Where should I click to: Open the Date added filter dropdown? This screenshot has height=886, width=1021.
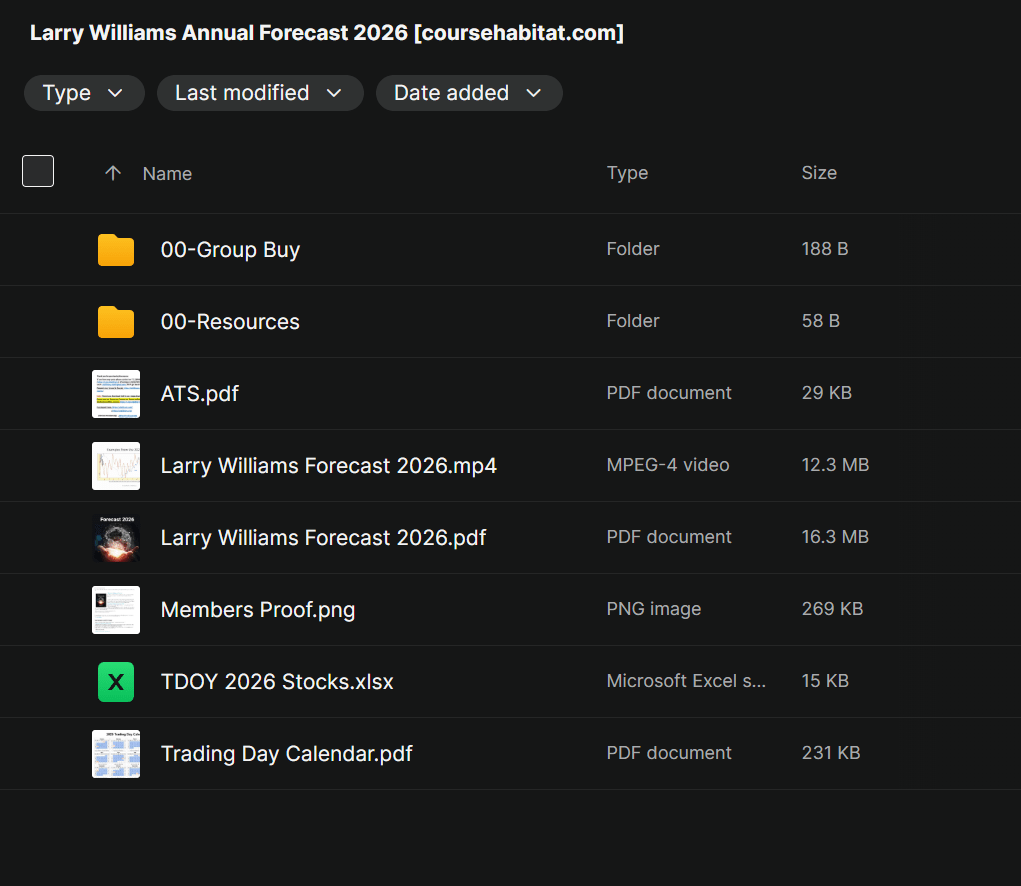click(x=468, y=92)
